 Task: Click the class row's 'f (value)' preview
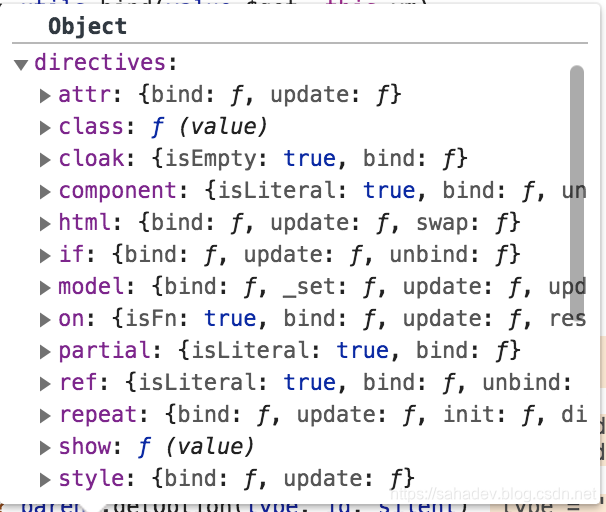209,127
